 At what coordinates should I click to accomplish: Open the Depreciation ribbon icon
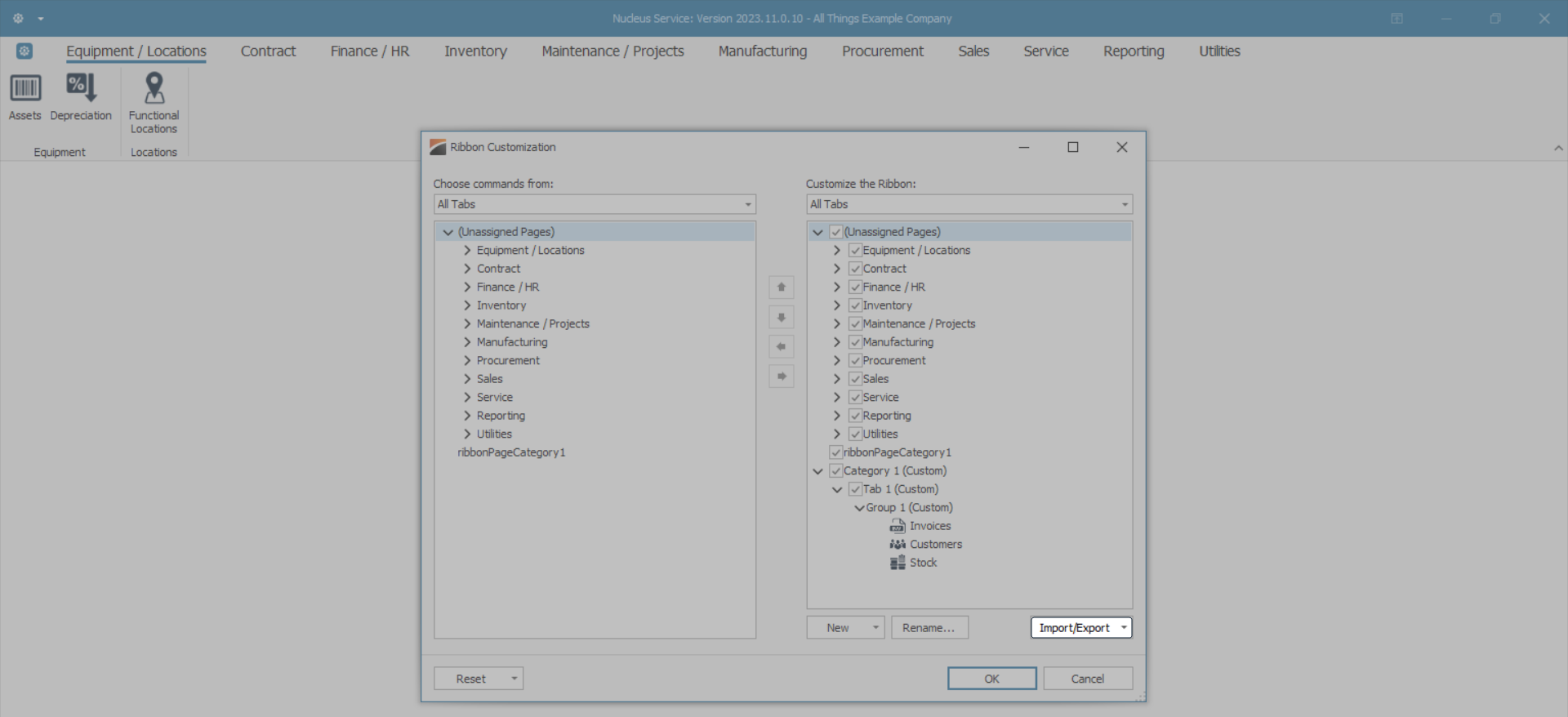[x=81, y=88]
